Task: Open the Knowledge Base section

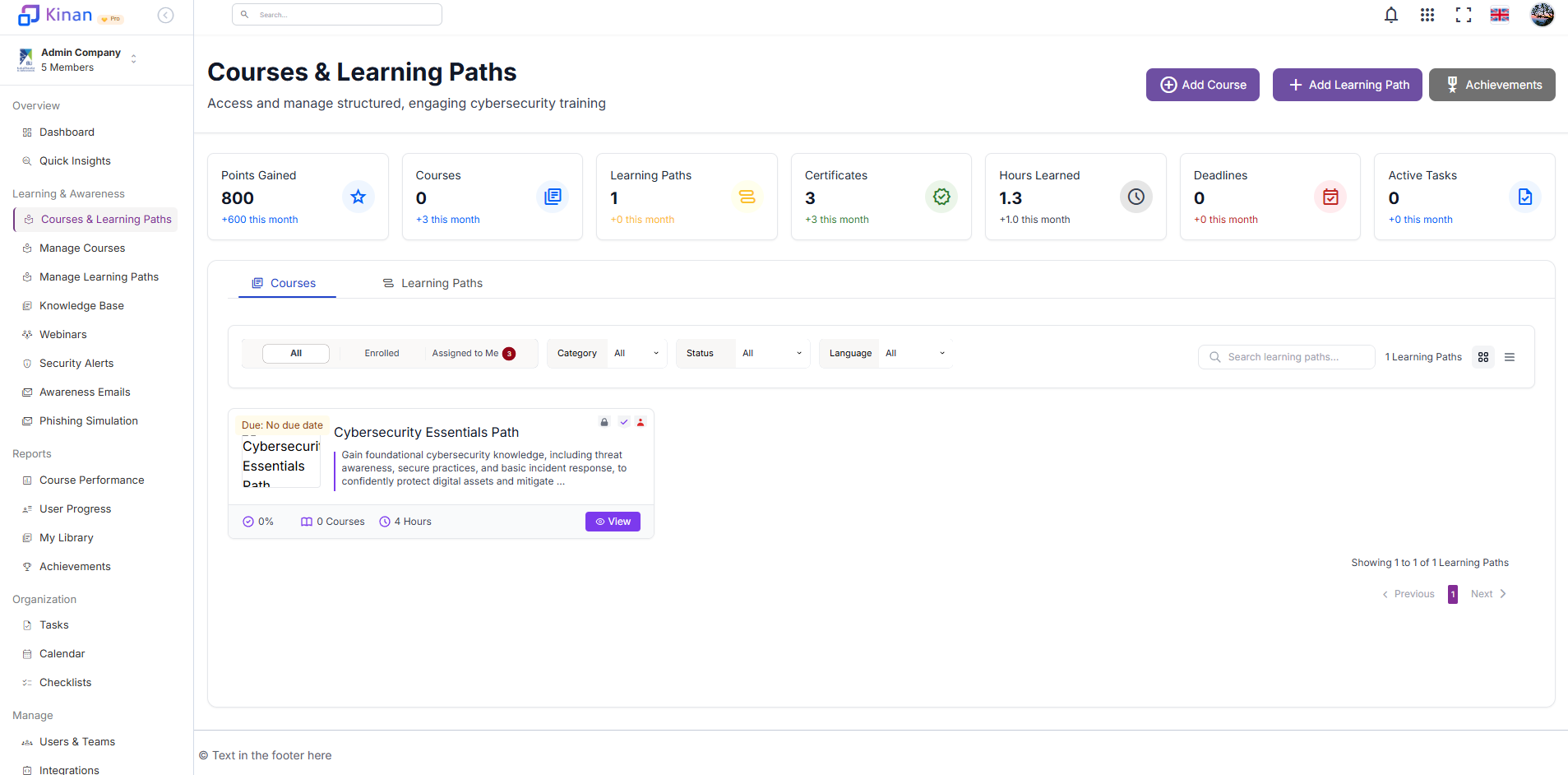Action: pyautogui.click(x=81, y=305)
